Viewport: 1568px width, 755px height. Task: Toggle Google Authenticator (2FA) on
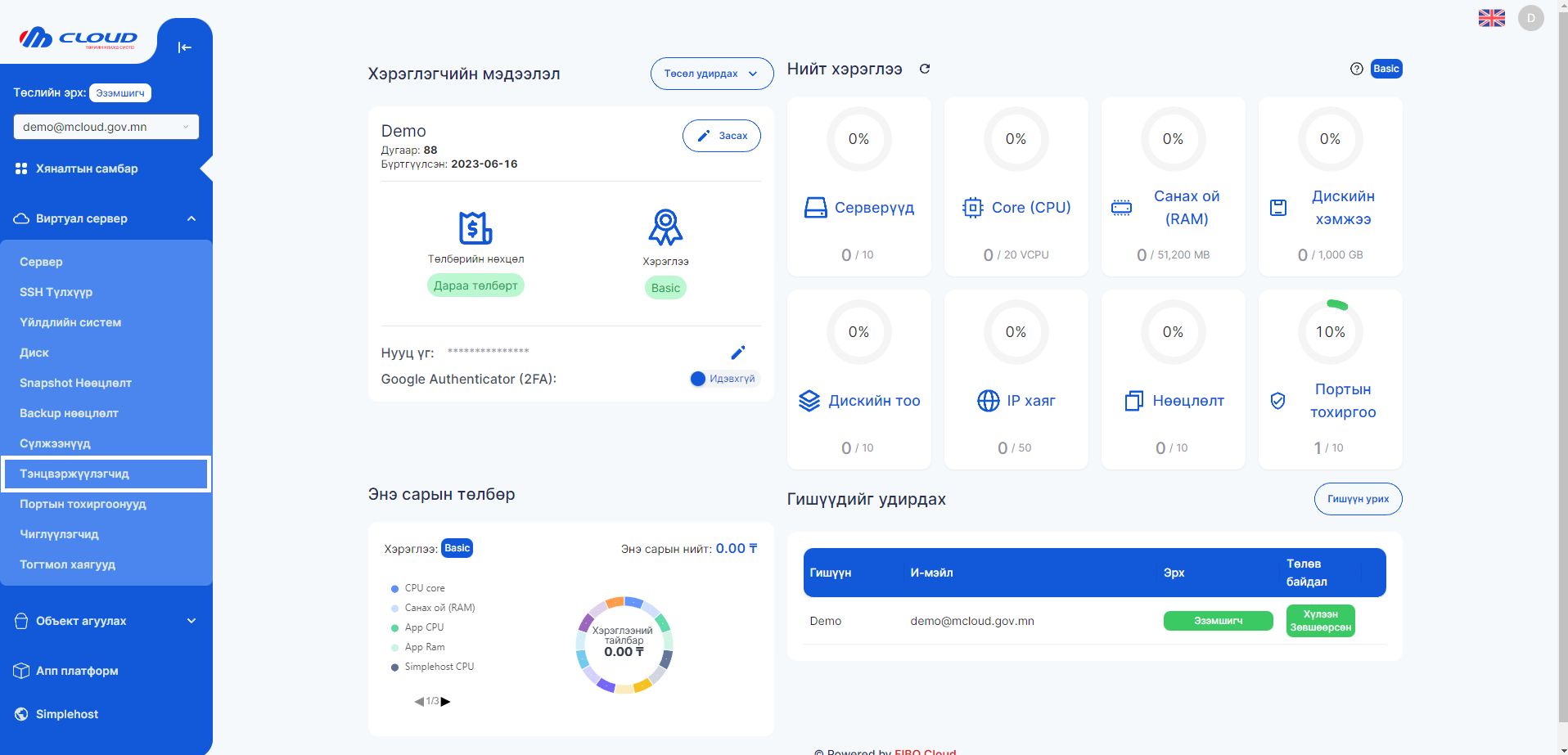[x=697, y=379]
